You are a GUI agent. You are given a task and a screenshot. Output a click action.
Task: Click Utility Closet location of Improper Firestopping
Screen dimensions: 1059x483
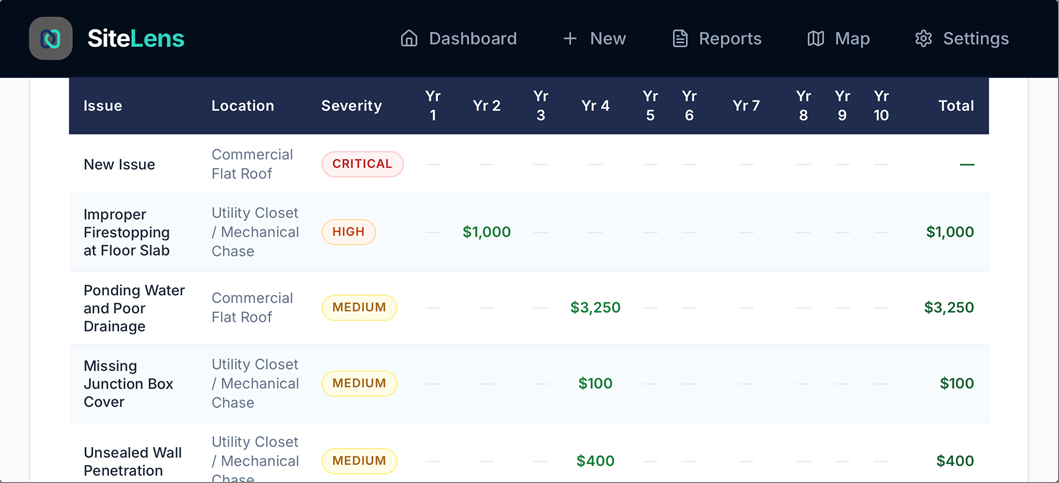click(255, 232)
